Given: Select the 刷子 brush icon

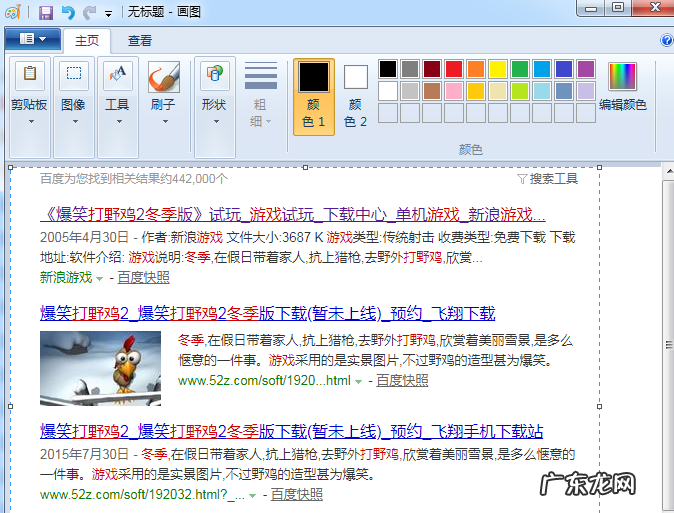Looking at the screenshot, I should [164, 77].
